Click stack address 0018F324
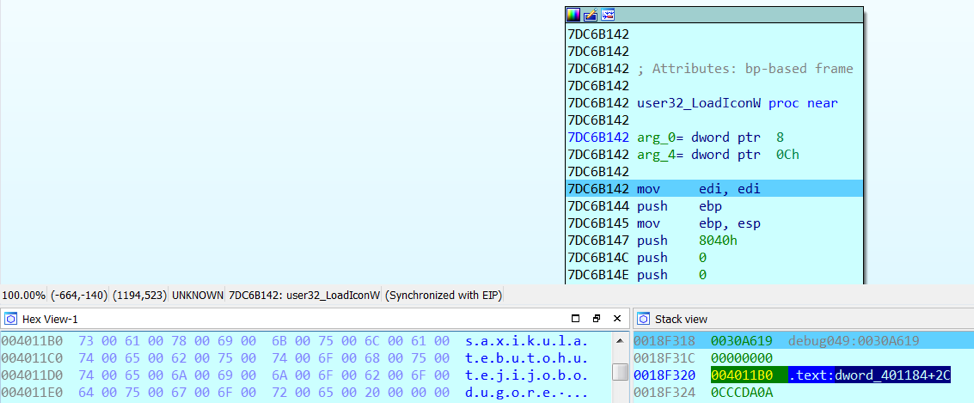 pos(665,392)
